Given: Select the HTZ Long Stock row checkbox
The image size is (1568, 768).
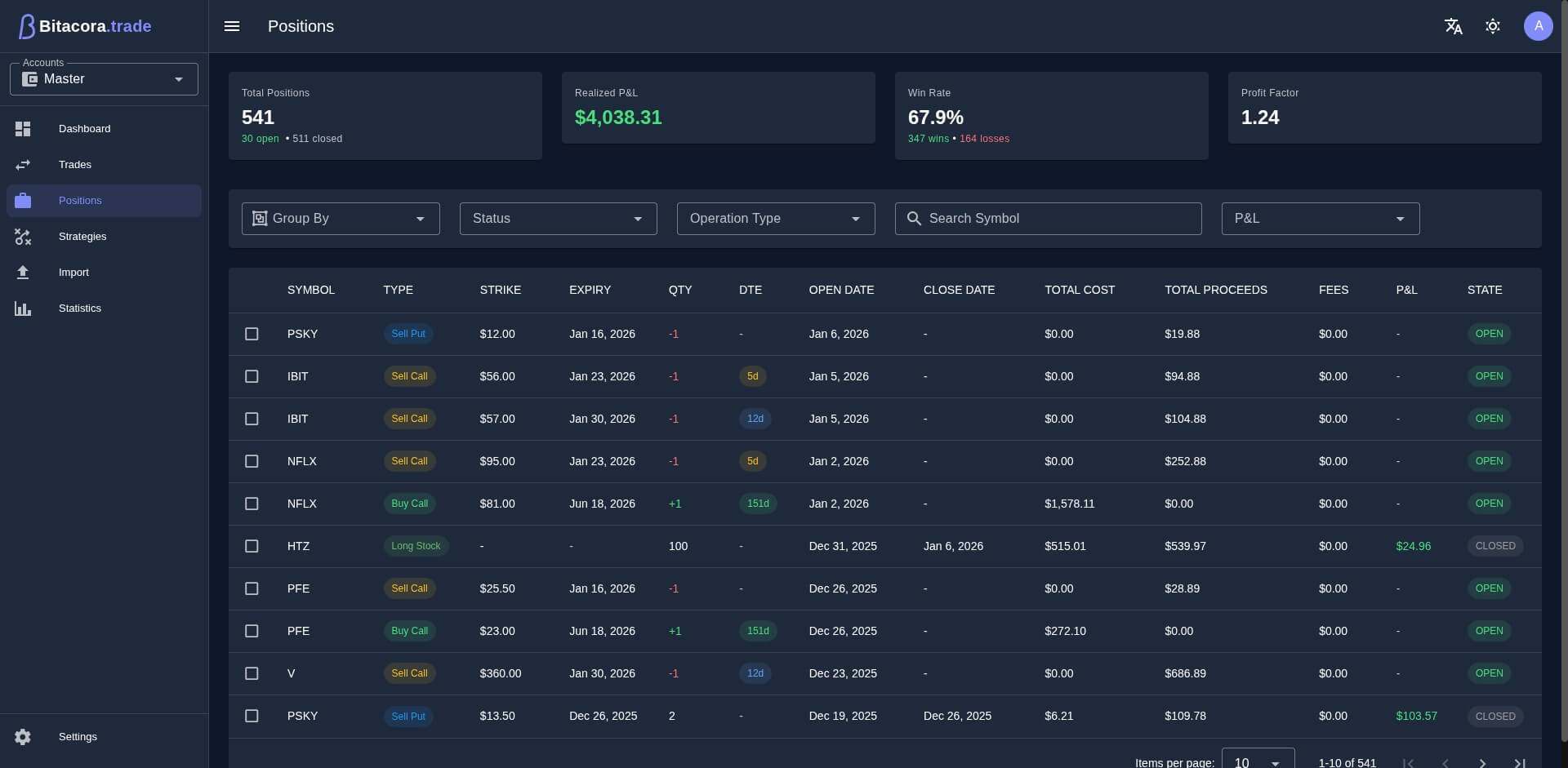Looking at the screenshot, I should 252,546.
